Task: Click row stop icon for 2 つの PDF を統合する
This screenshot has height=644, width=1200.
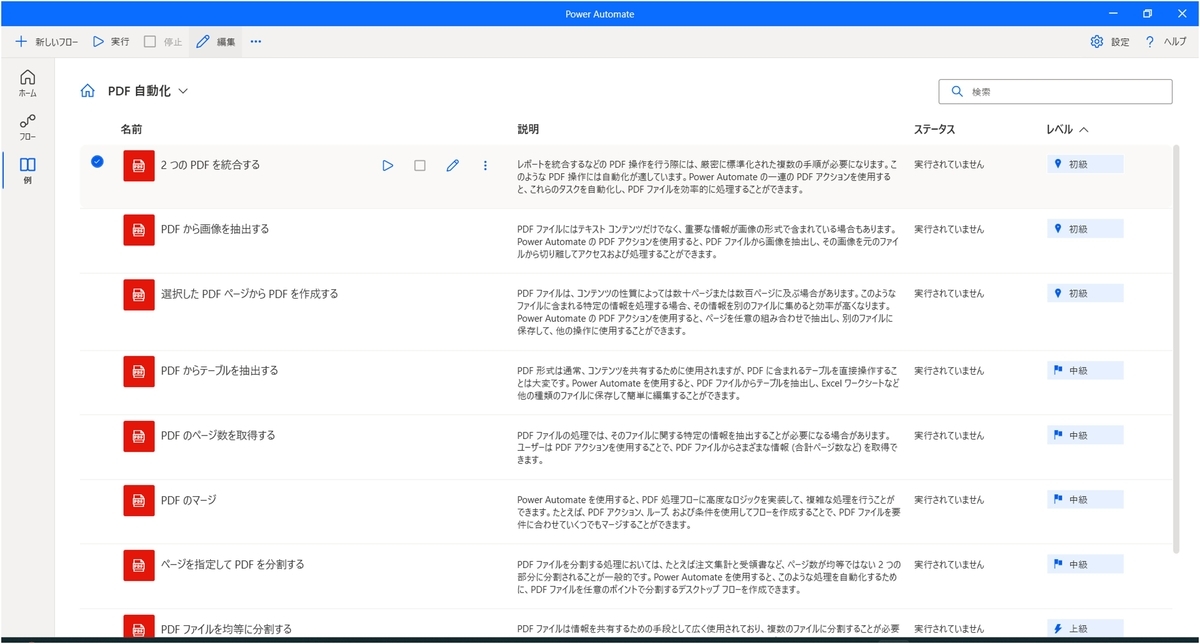Action: point(420,165)
